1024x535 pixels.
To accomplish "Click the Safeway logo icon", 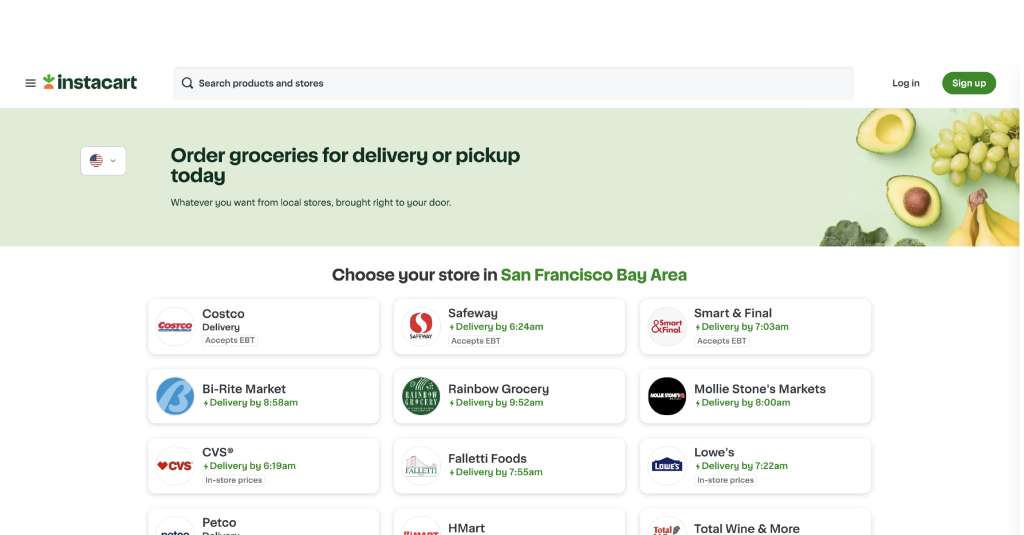I will pos(421,327).
